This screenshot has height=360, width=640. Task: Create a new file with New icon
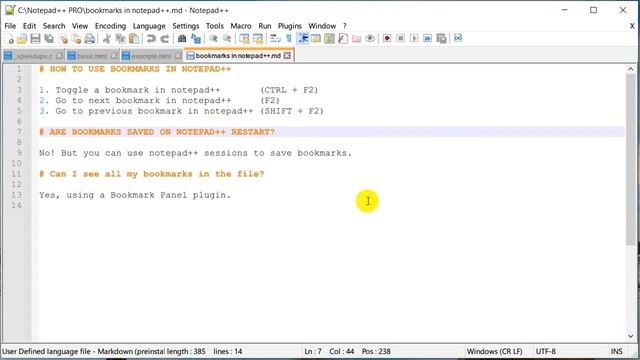coord(9,39)
